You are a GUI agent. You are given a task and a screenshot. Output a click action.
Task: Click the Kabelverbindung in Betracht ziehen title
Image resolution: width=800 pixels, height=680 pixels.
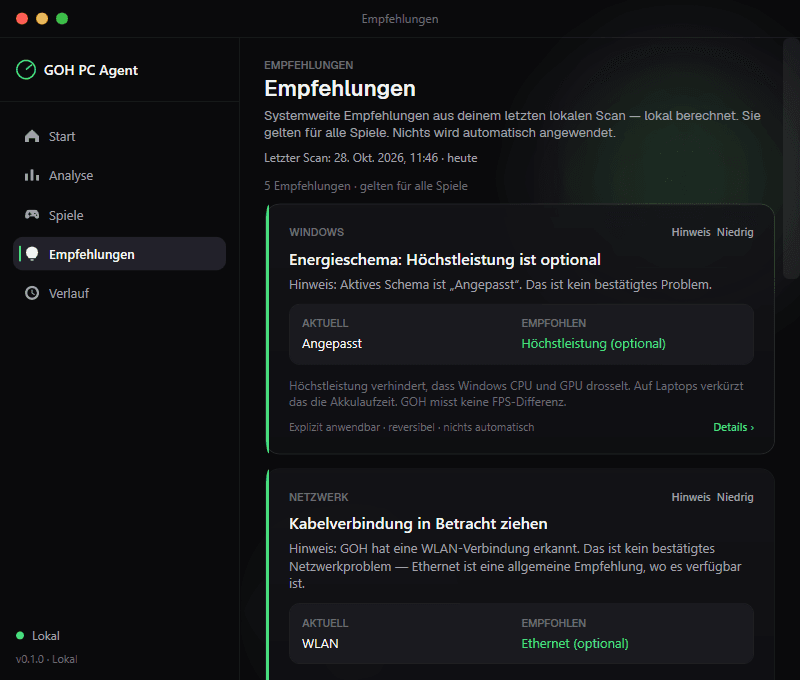(x=418, y=524)
